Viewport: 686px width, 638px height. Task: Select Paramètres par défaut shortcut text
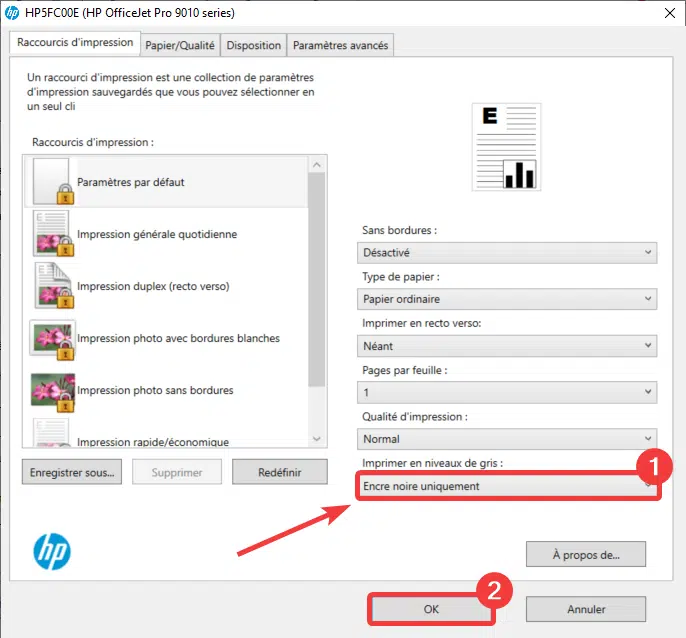(x=130, y=182)
